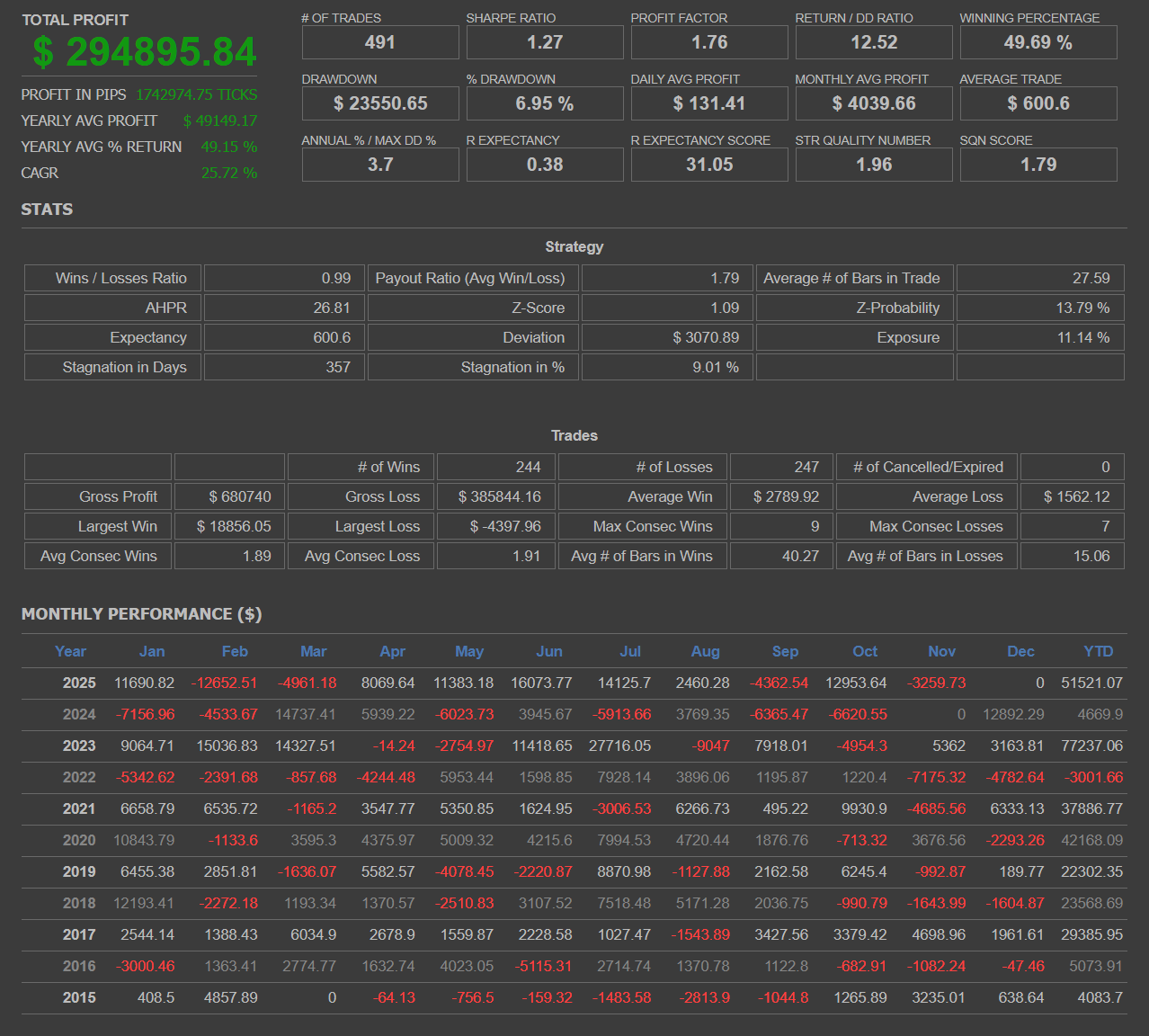
Task: Sort by the YTD column header
Action: coord(1098,651)
